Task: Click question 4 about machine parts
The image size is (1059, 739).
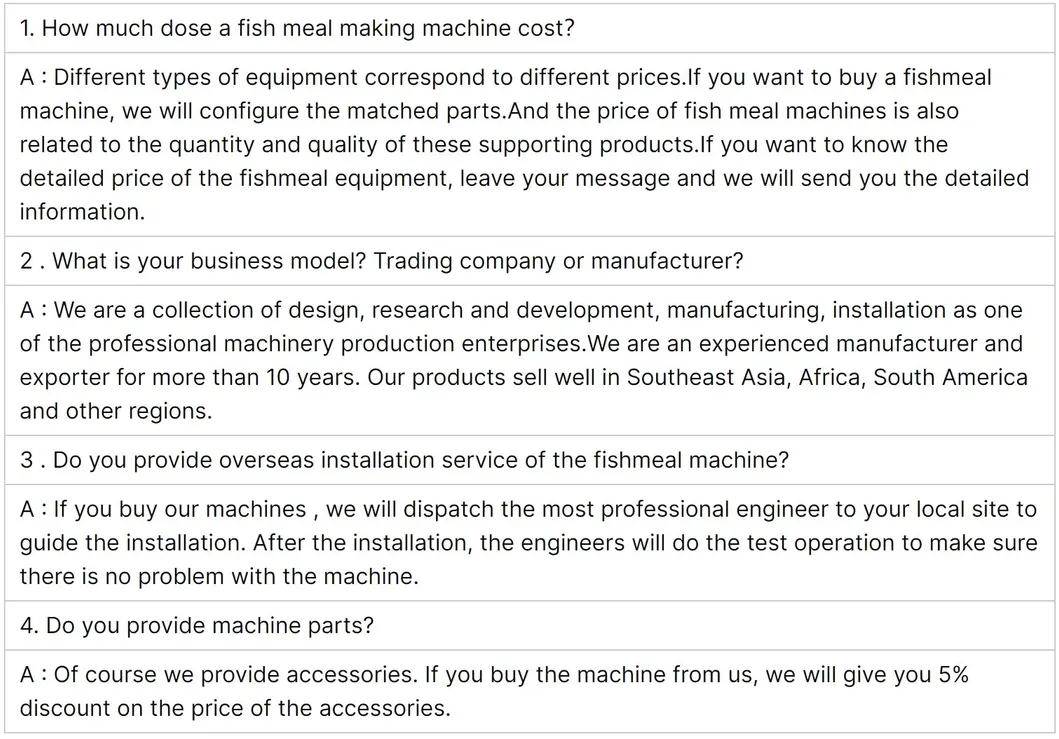Action: (x=197, y=626)
